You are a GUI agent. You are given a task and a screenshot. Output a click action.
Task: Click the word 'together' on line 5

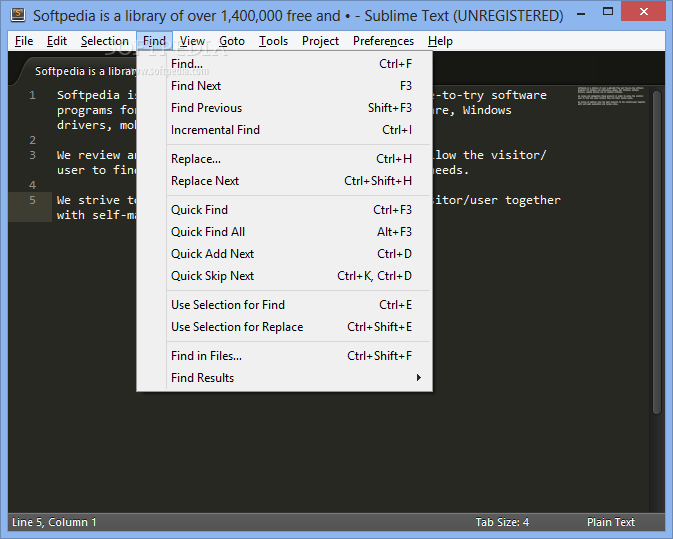tap(533, 200)
